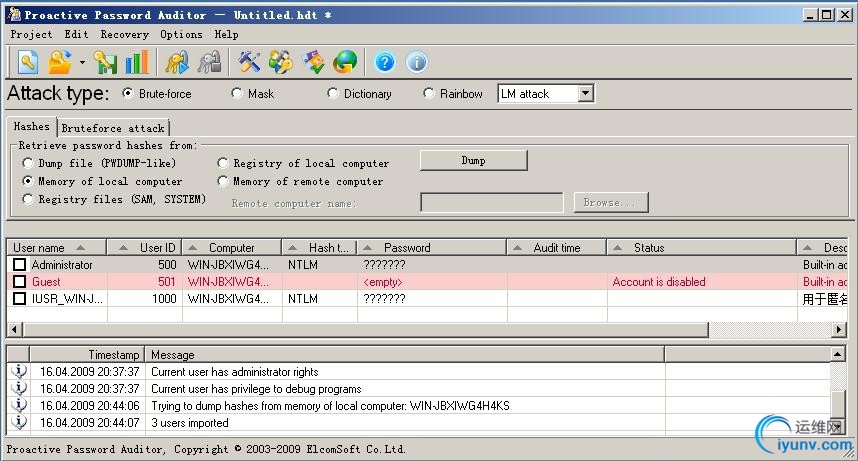This screenshot has height=461, width=858.
Task: Click the Dump button
Action: pyautogui.click(x=473, y=160)
